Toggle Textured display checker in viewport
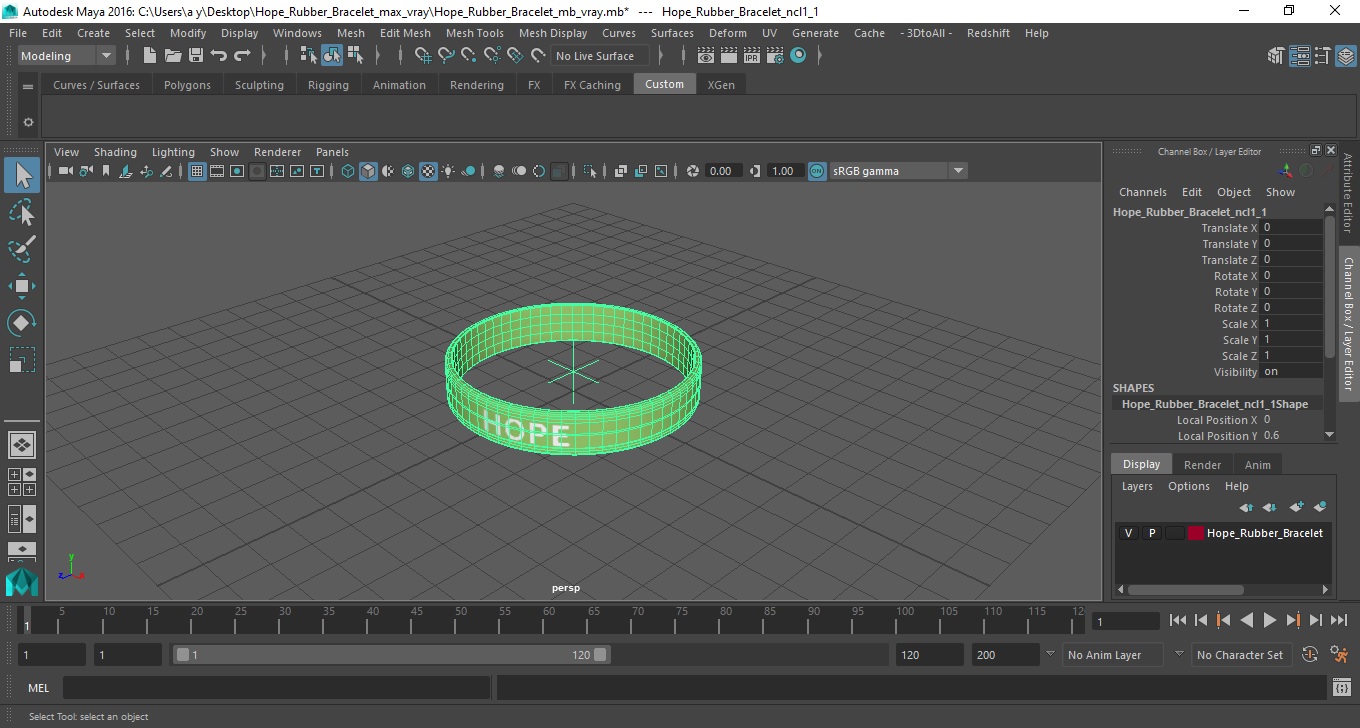 428,171
